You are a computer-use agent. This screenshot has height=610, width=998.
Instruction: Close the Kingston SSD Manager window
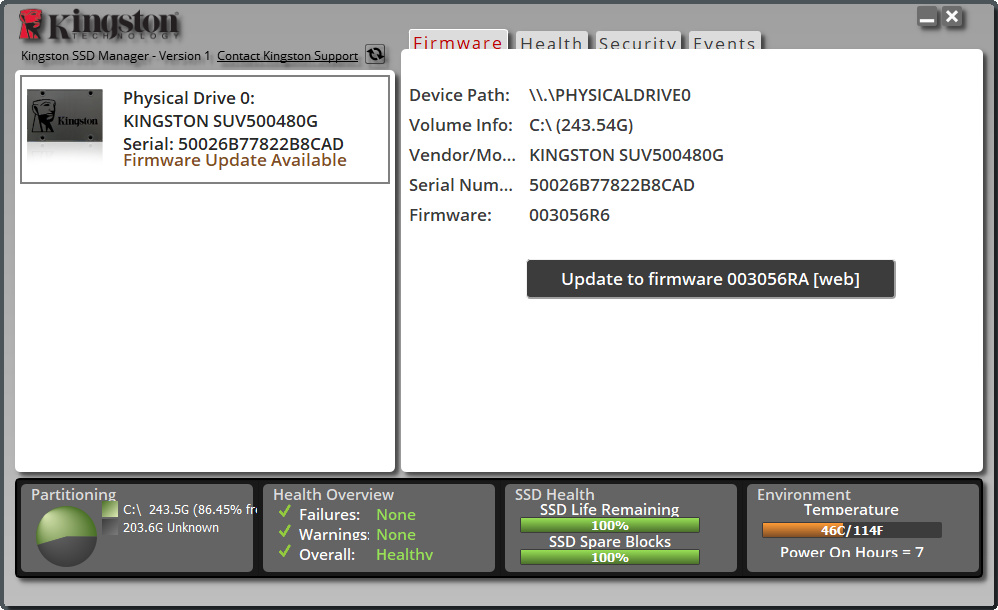(x=953, y=17)
